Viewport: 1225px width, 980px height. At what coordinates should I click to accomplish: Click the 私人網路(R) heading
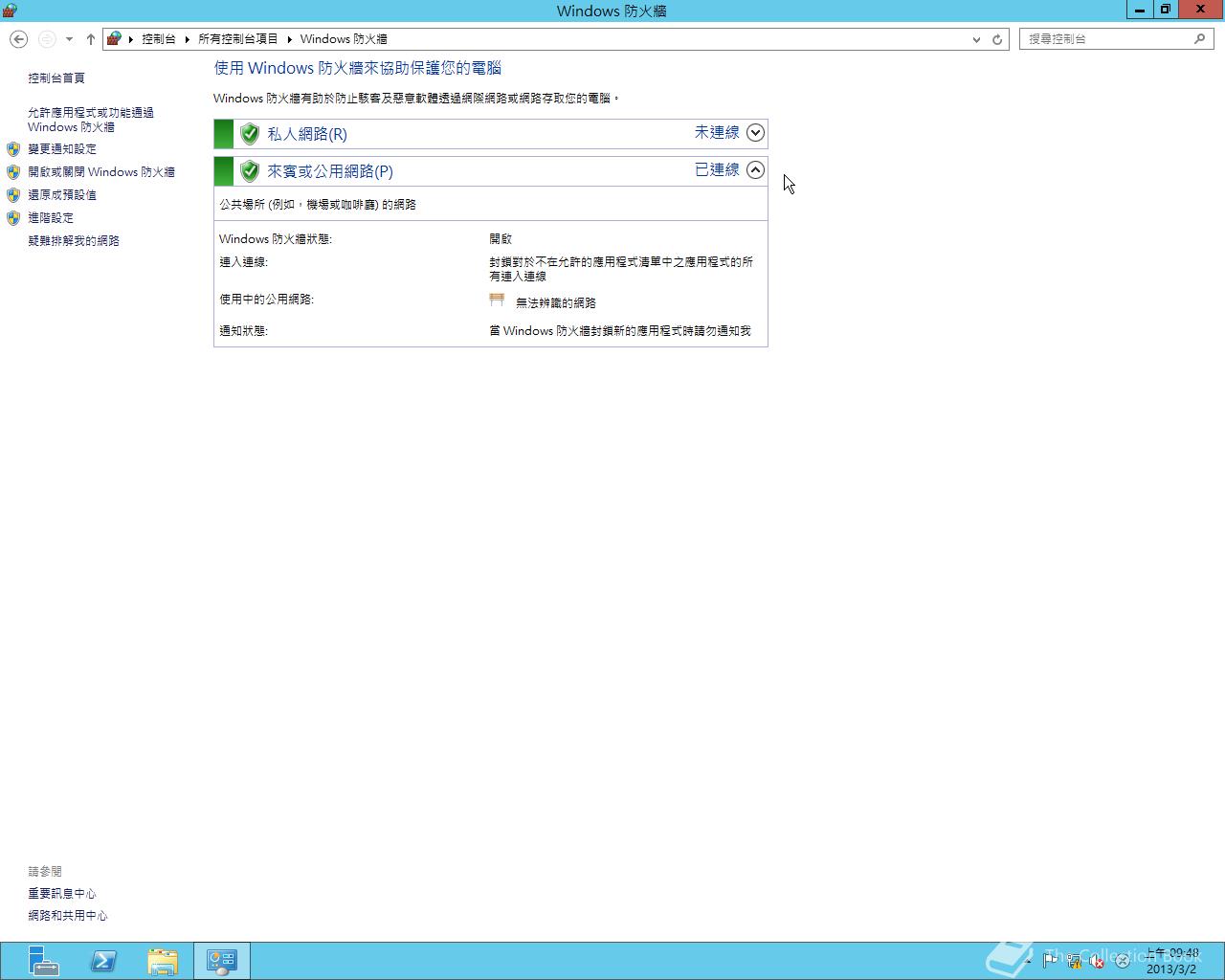(x=307, y=134)
